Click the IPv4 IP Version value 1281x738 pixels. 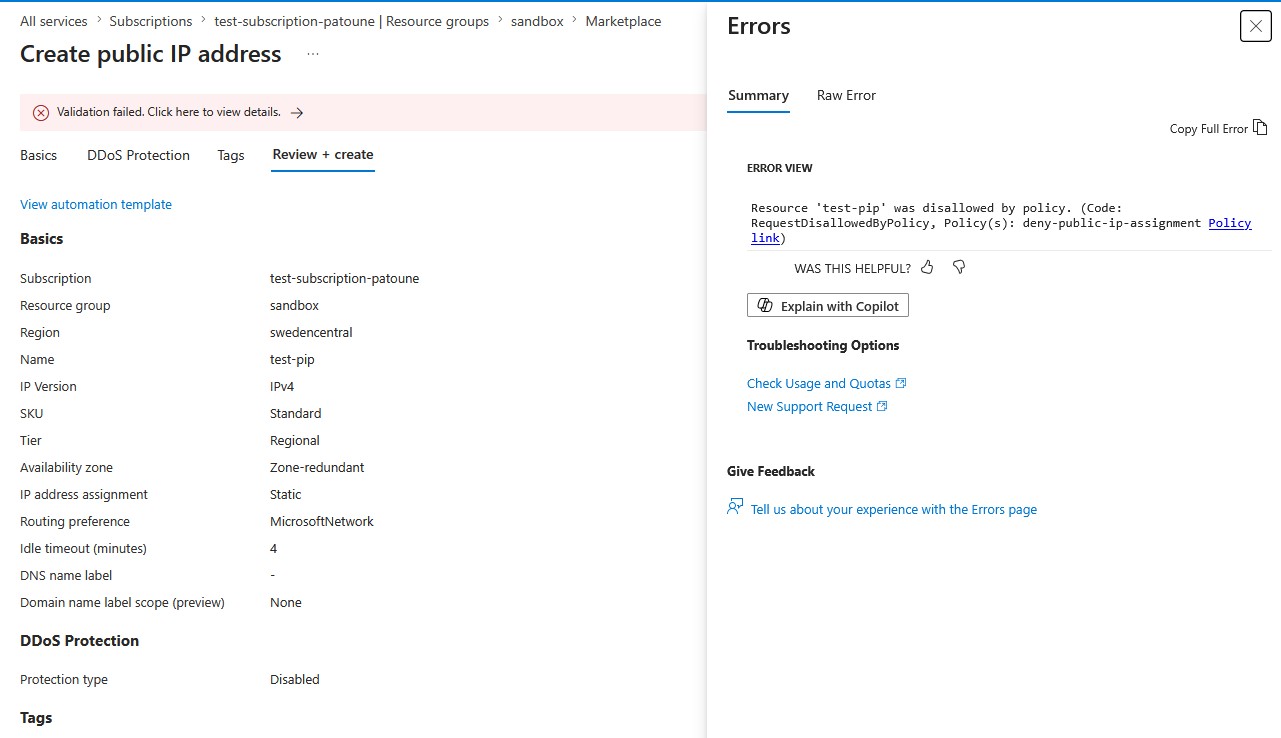click(x=283, y=386)
